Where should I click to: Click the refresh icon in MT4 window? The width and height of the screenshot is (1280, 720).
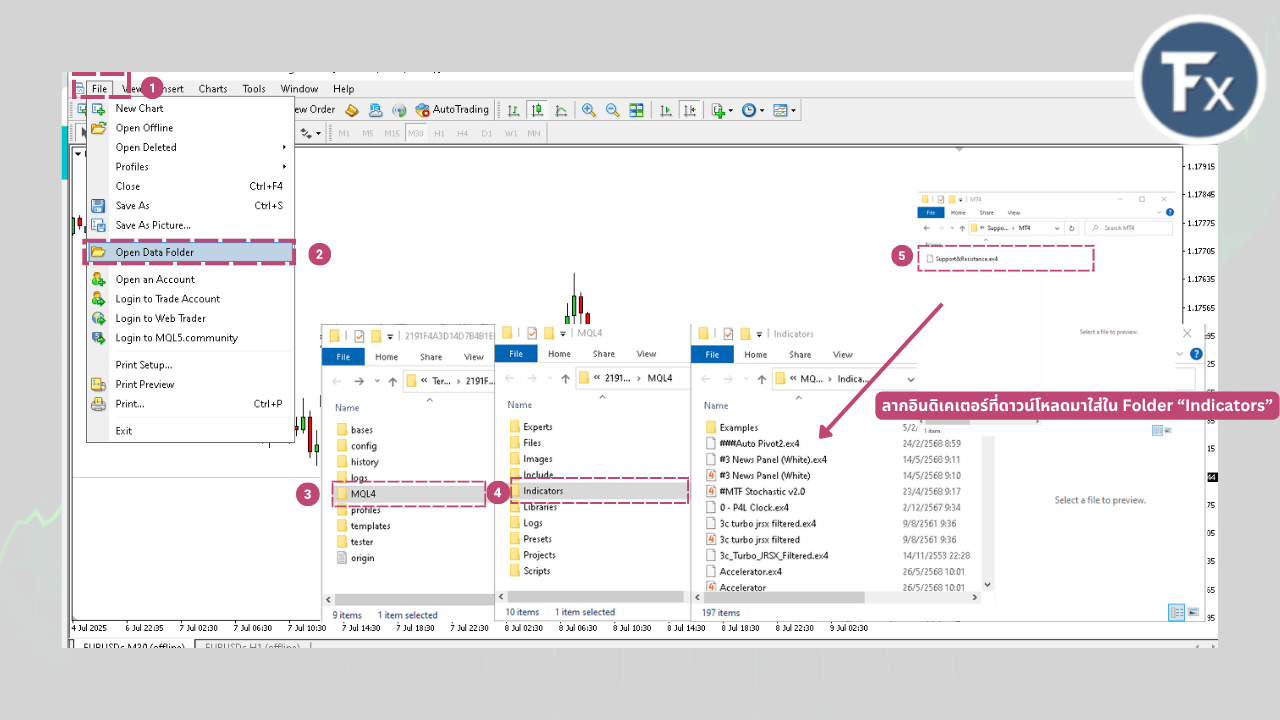(1072, 228)
